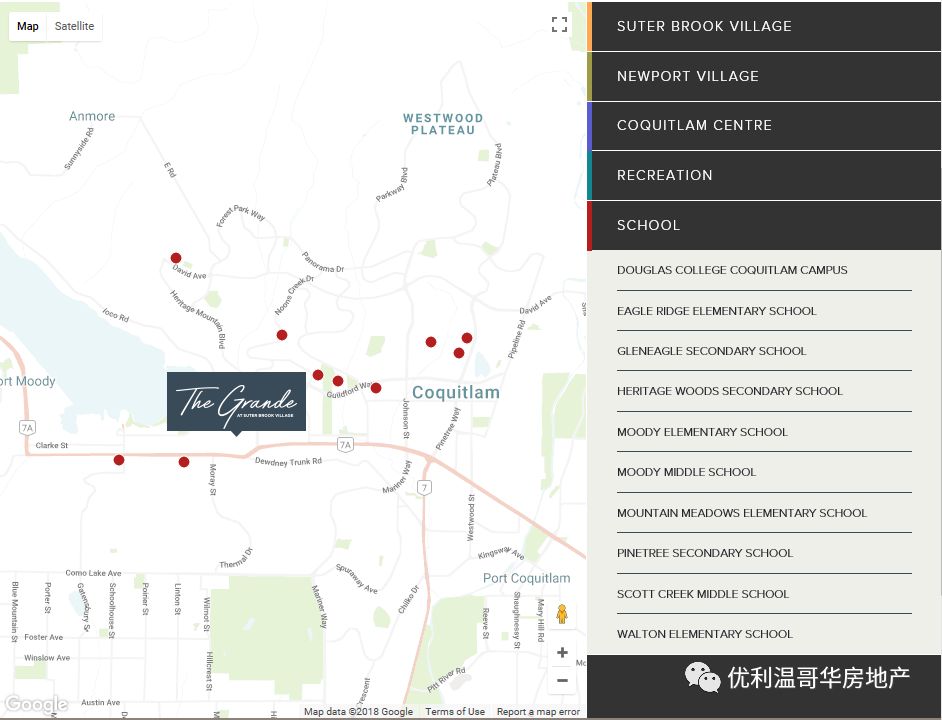The image size is (942, 720).
Task: Click the Google logo on the map
Action: point(36,704)
